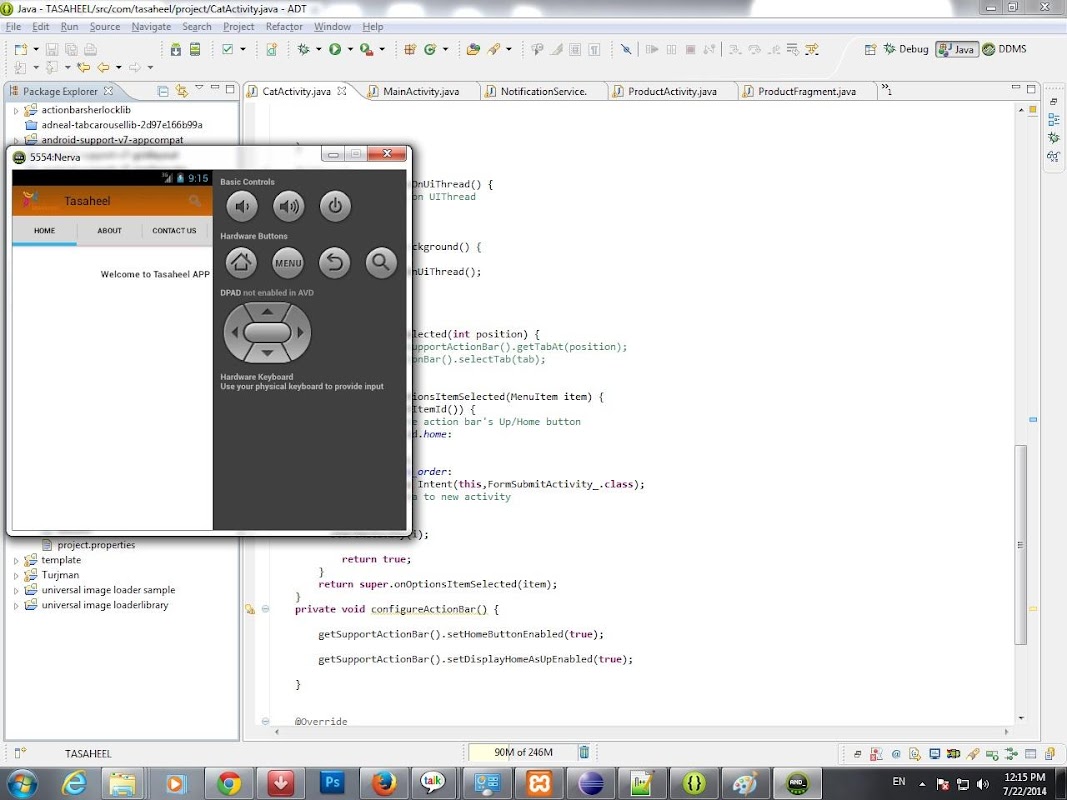Click the emulator Back hardware button

(334, 263)
